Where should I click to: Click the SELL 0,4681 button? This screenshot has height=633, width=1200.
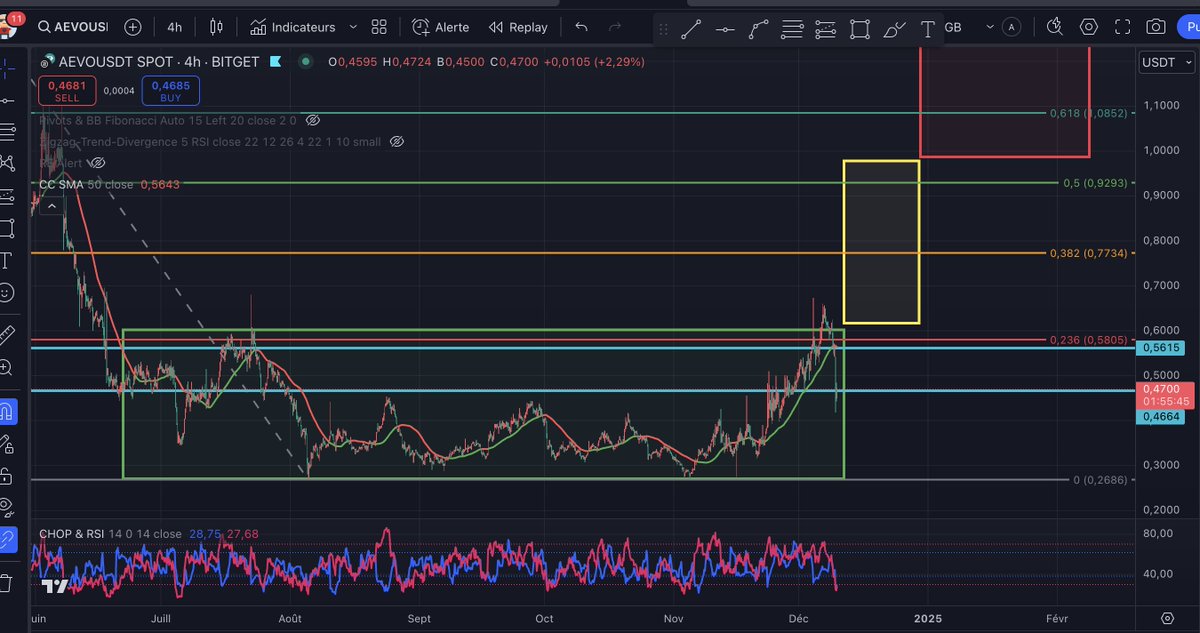[67, 91]
